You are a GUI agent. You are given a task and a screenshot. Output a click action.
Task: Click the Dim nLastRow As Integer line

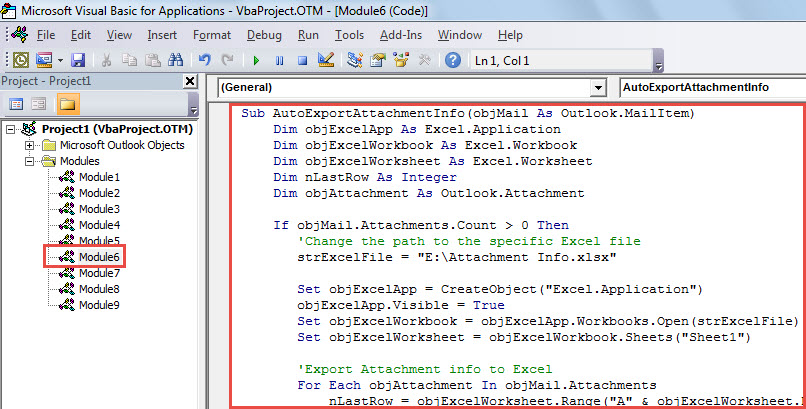point(364,177)
